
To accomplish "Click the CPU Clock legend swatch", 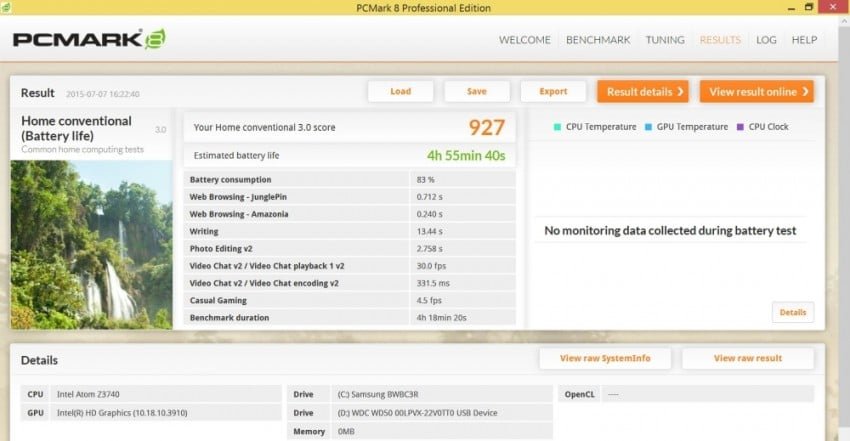I will 740,127.
